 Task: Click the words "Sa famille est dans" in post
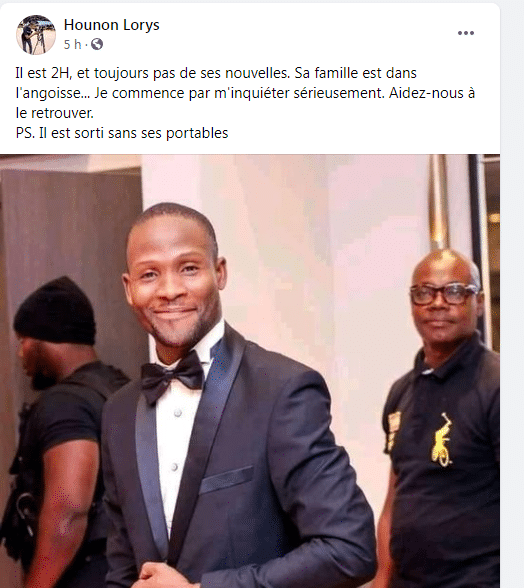coord(355,73)
